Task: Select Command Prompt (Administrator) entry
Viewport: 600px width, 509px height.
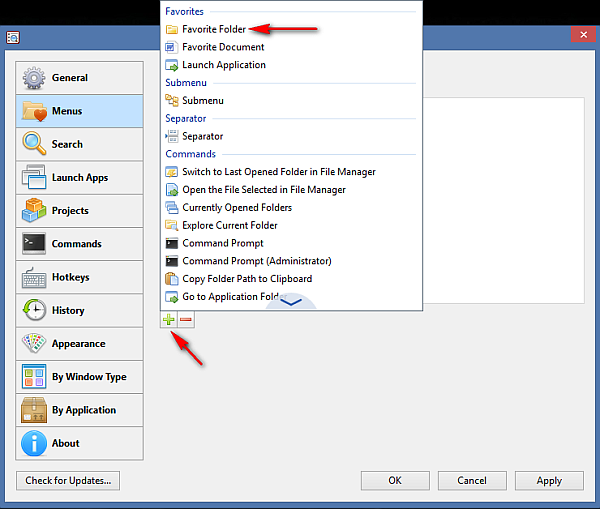Action: pos(256,261)
